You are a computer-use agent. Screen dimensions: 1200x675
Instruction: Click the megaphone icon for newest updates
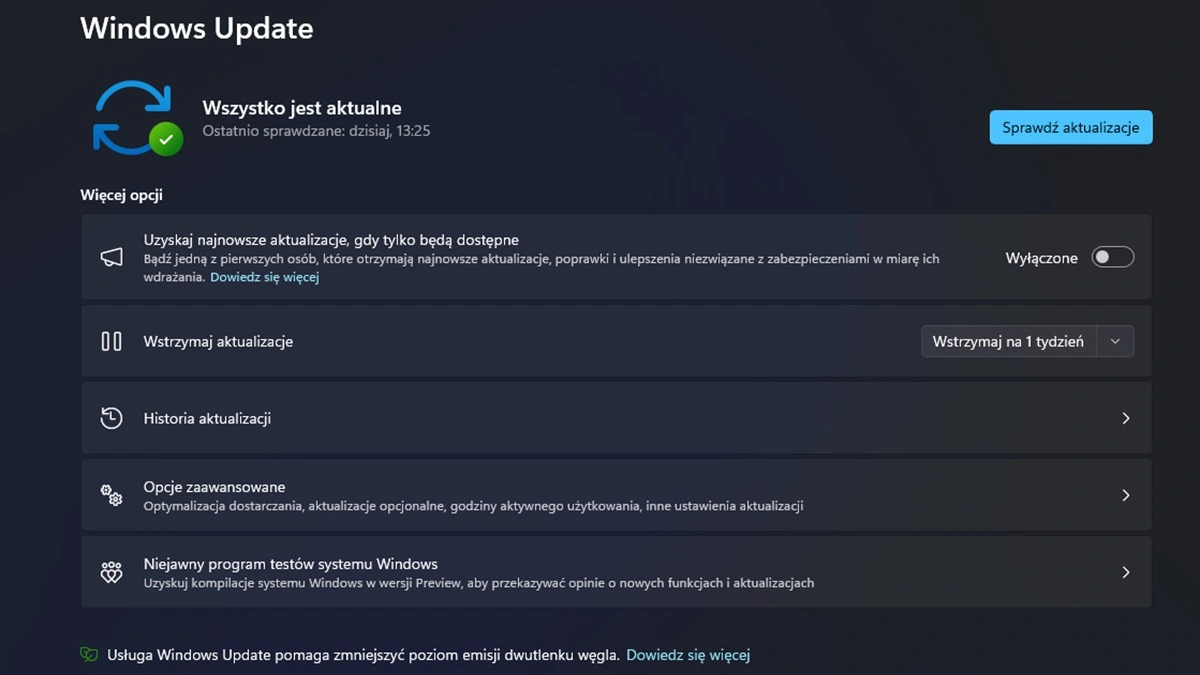pos(111,258)
